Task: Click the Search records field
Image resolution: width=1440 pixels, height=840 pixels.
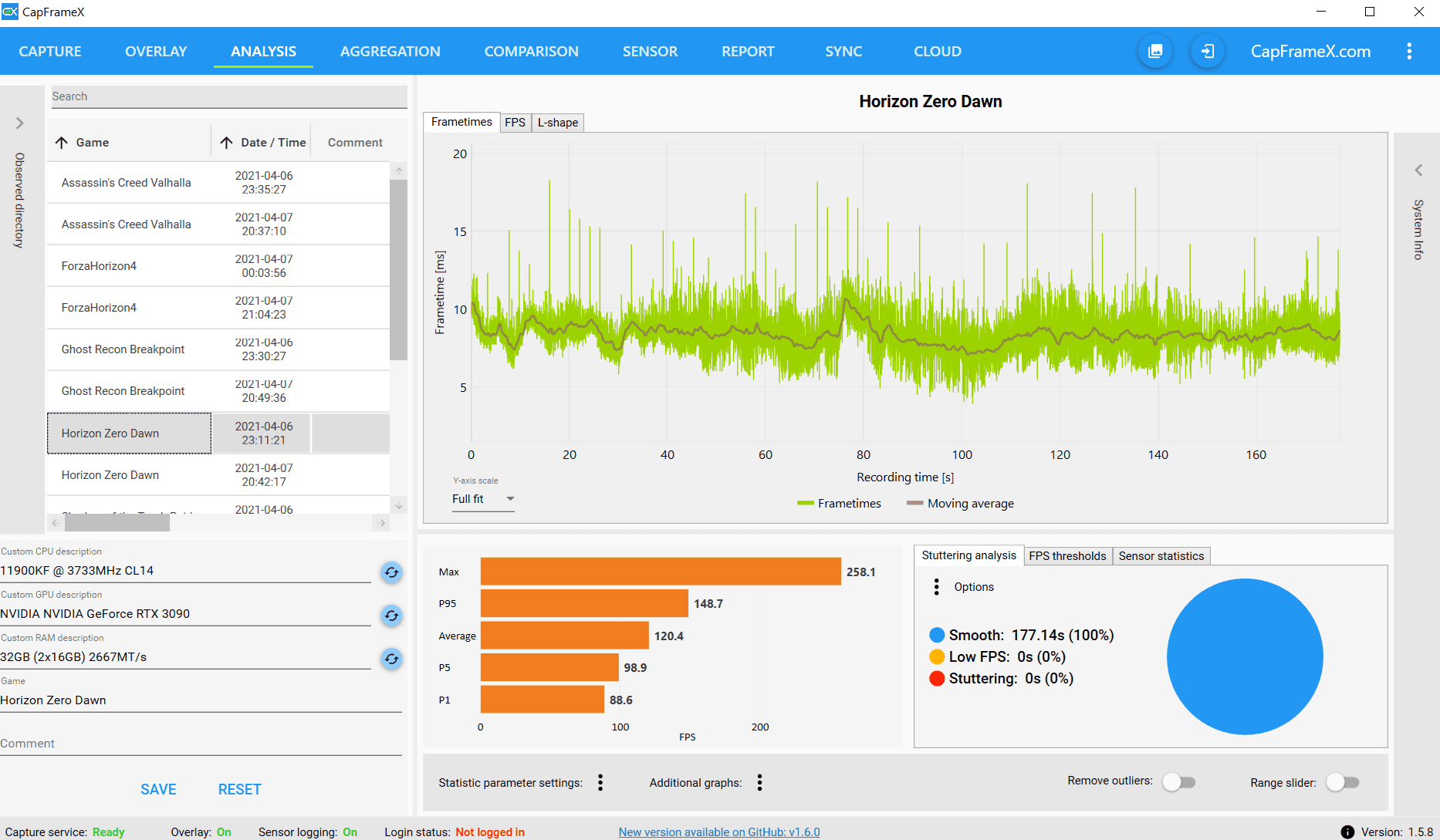Action: tap(229, 96)
